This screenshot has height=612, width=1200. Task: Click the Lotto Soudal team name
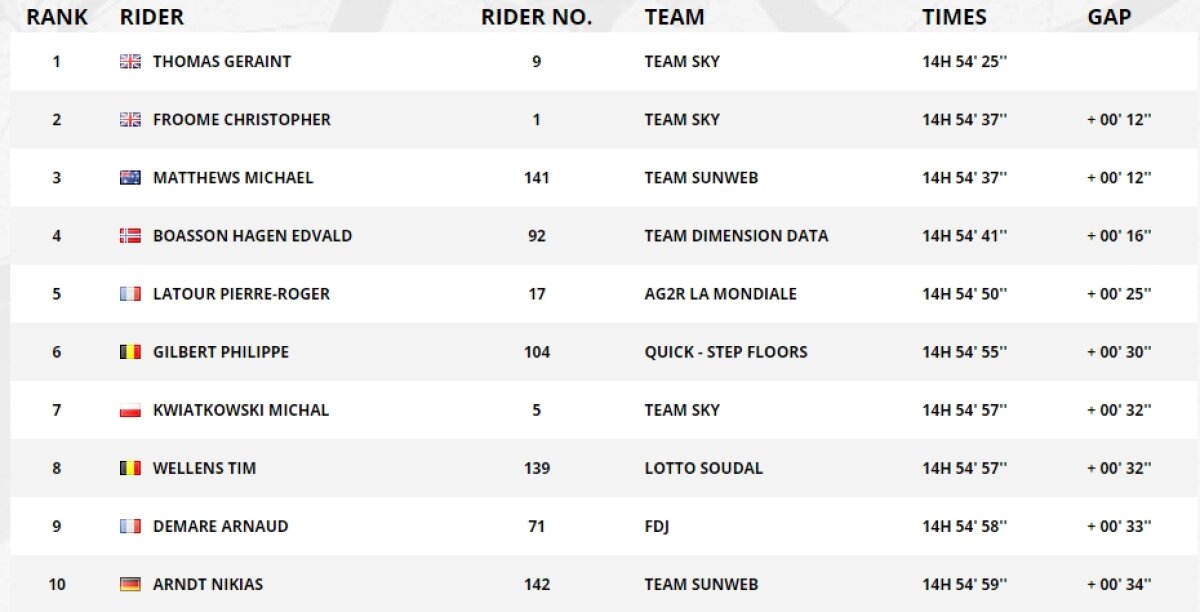(x=703, y=468)
